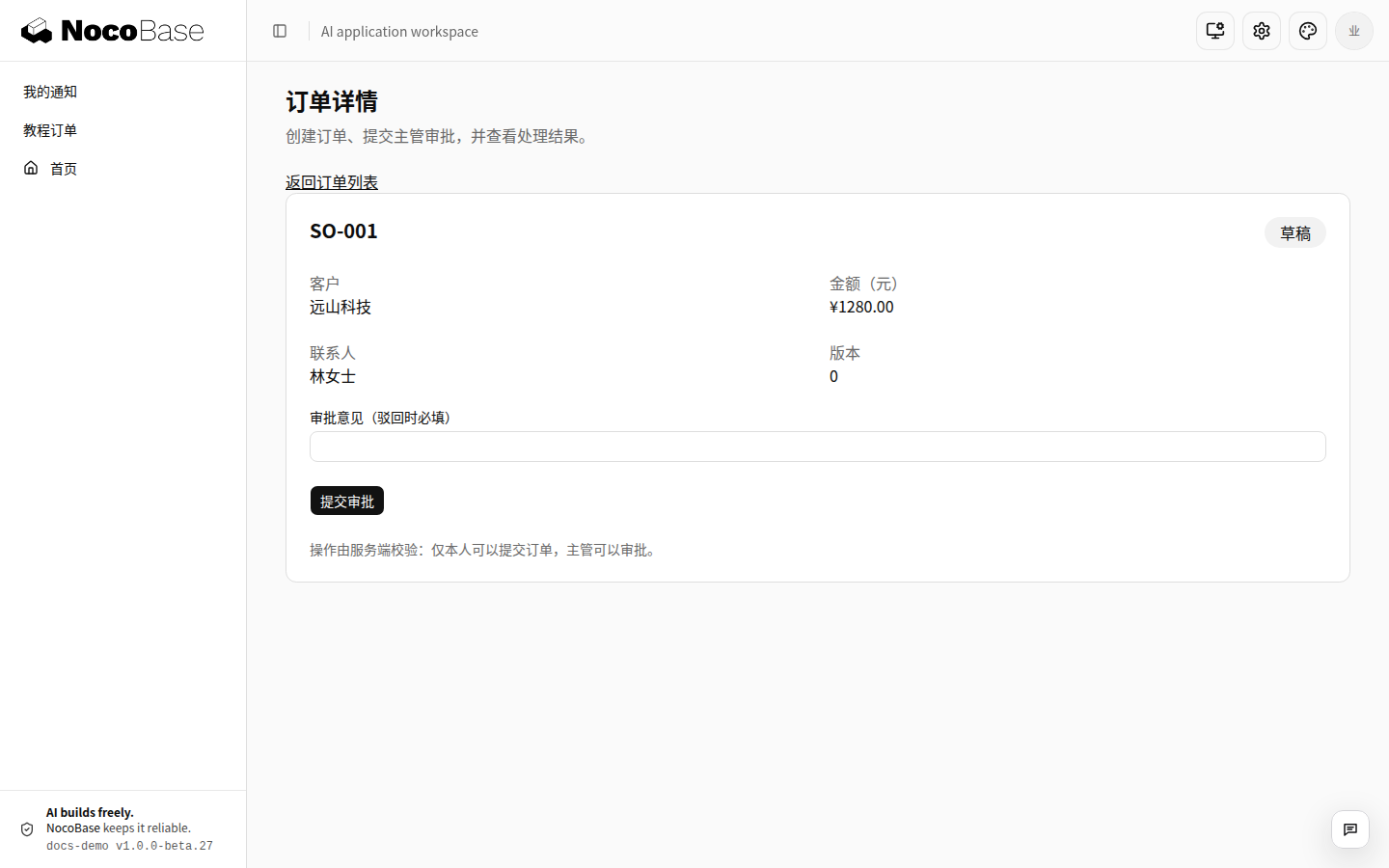Click the amount ¥1280.00
The width and height of the screenshot is (1389, 868).
pos(861,307)
